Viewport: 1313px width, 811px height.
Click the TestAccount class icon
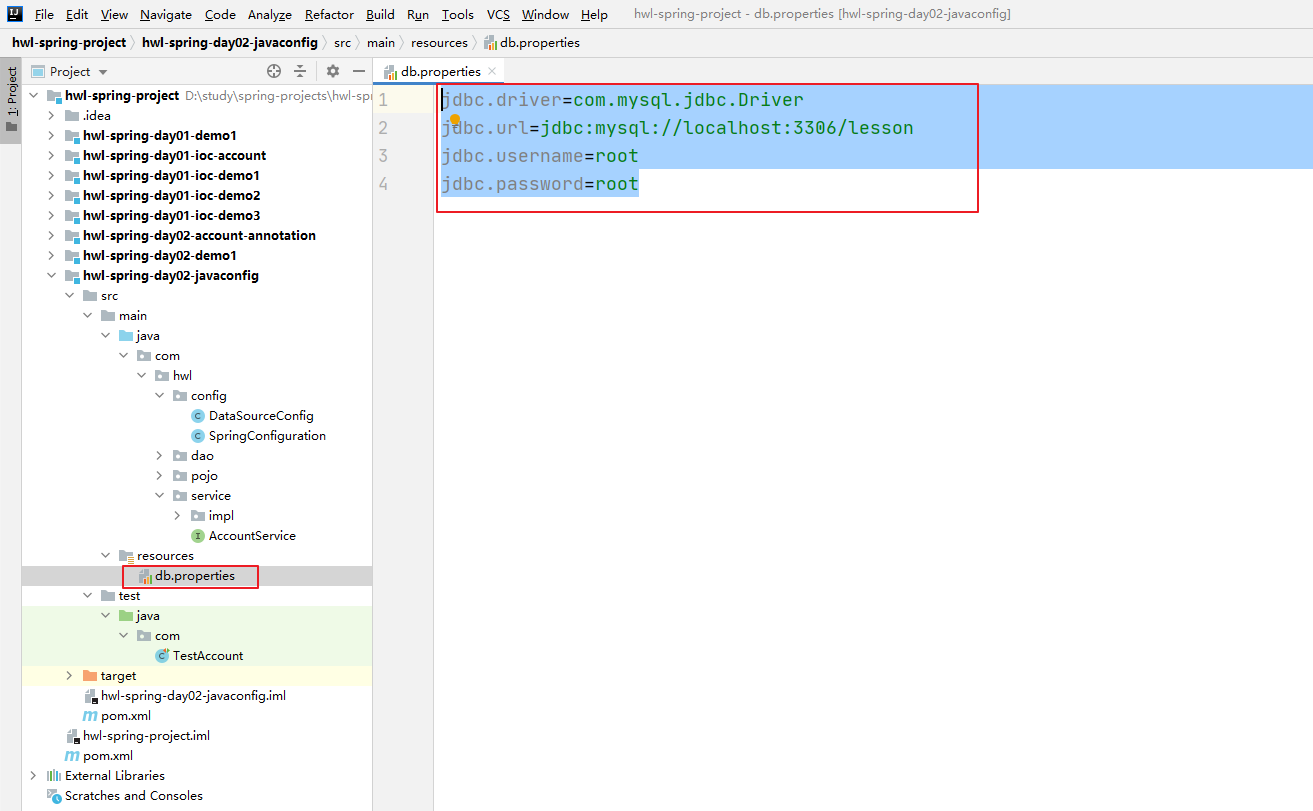coord(162,656)
